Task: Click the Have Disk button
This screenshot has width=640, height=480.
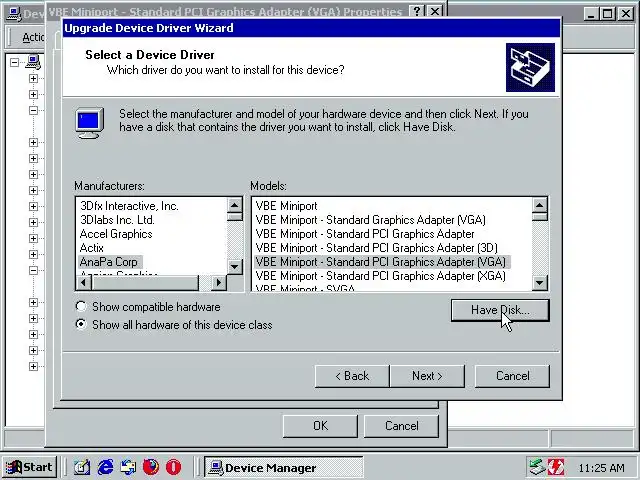Action: click(x=500, y=310)
